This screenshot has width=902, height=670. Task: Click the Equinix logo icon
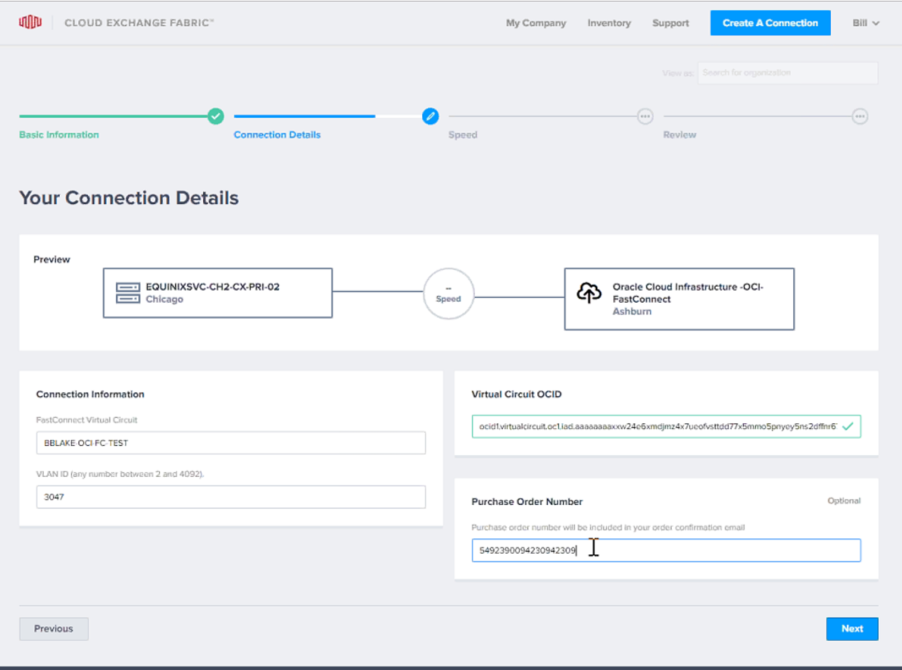click(x=30, y=22)
